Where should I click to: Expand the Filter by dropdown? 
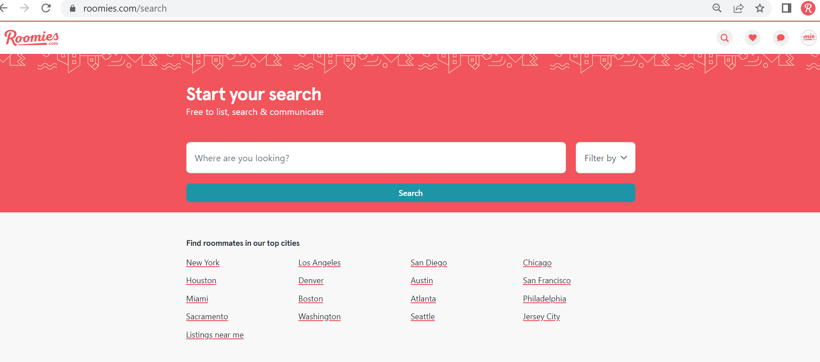click(x=606, y=157)
